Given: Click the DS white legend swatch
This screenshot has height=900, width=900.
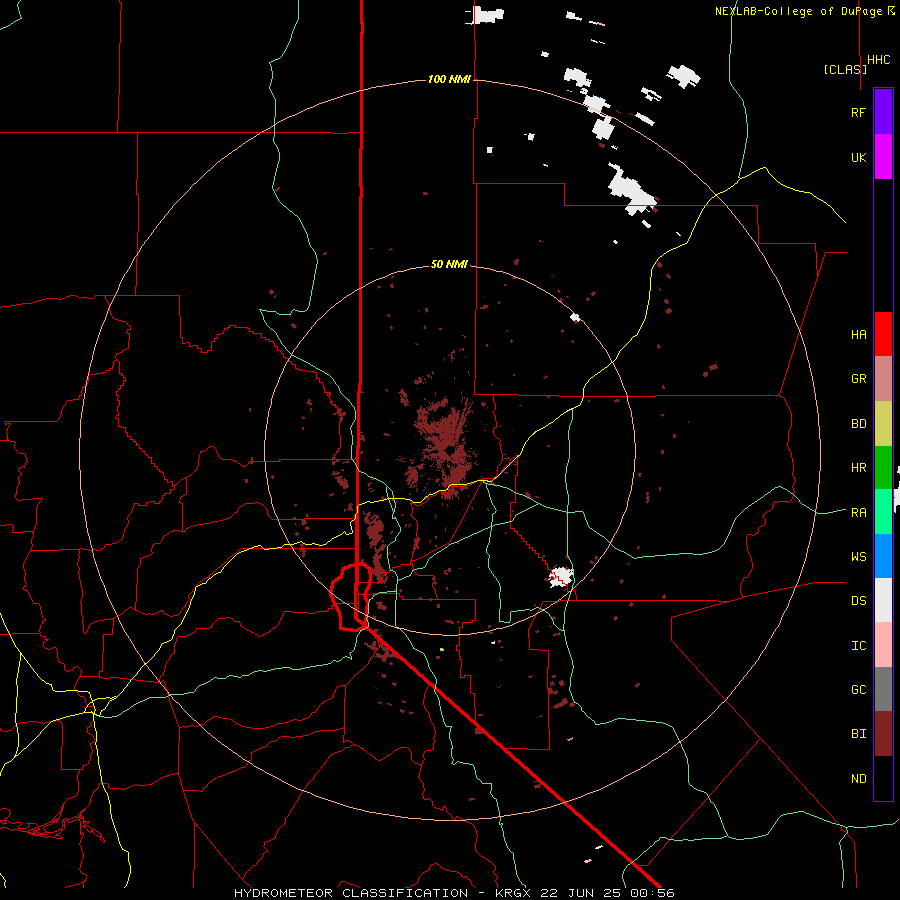Looking at the screenshot, I should [883, 600].
